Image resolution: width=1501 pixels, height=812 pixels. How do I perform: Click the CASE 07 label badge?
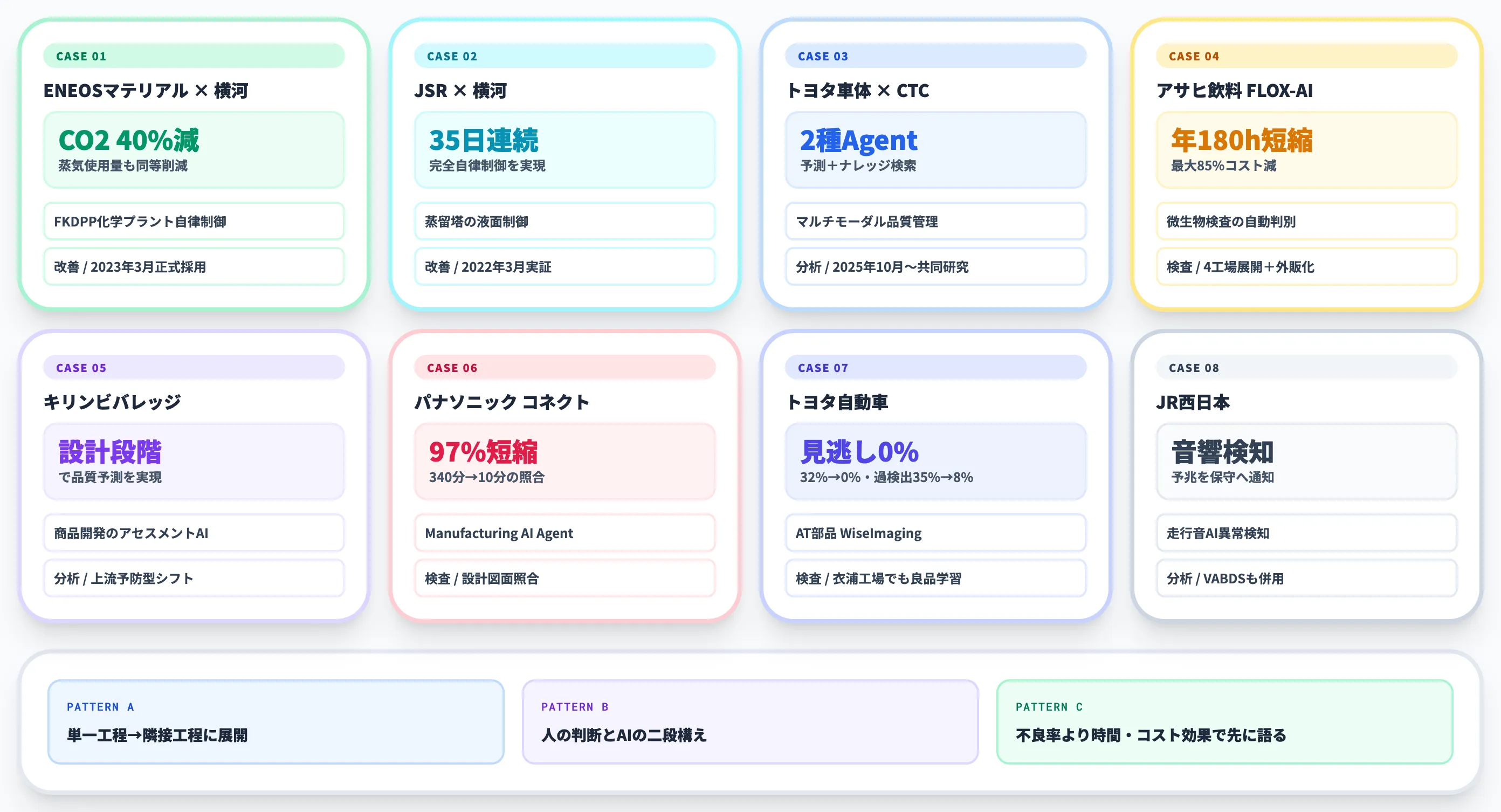click(936, 368)
